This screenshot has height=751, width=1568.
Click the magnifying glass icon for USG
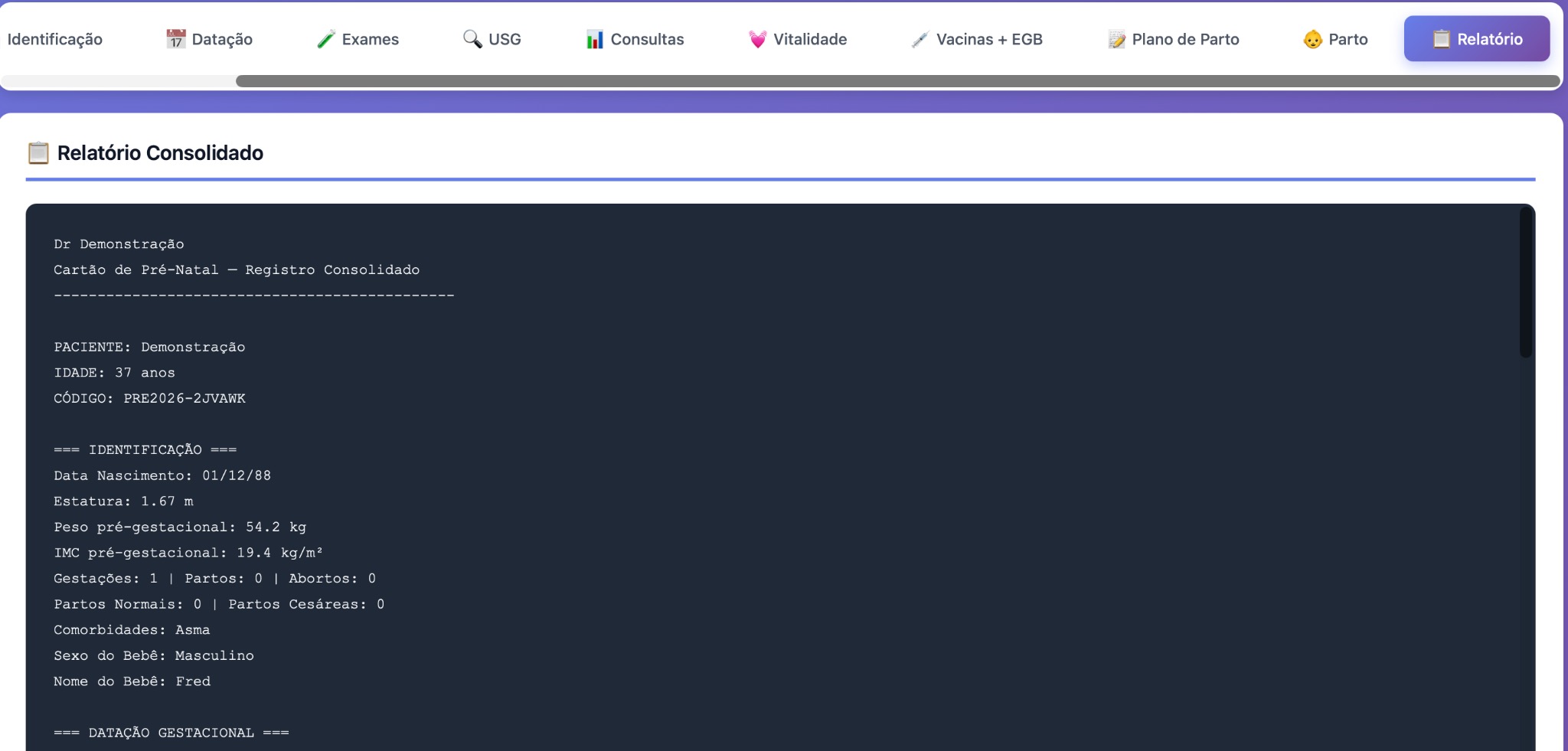click(x=472, y=39)
